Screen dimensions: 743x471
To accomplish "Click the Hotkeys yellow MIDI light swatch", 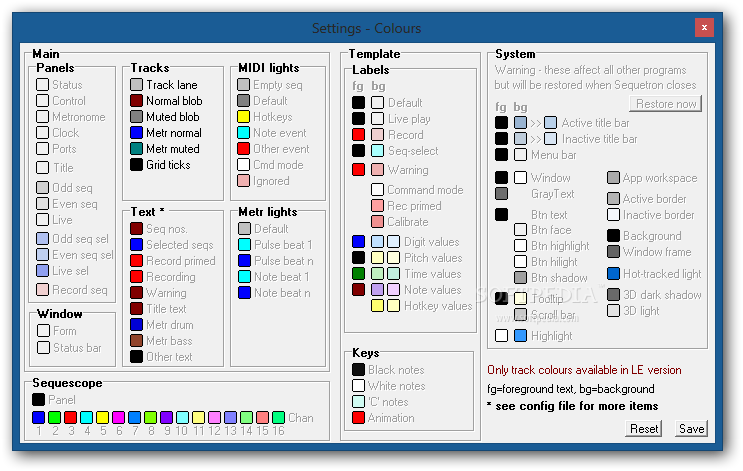I will [x=244, y=117].
